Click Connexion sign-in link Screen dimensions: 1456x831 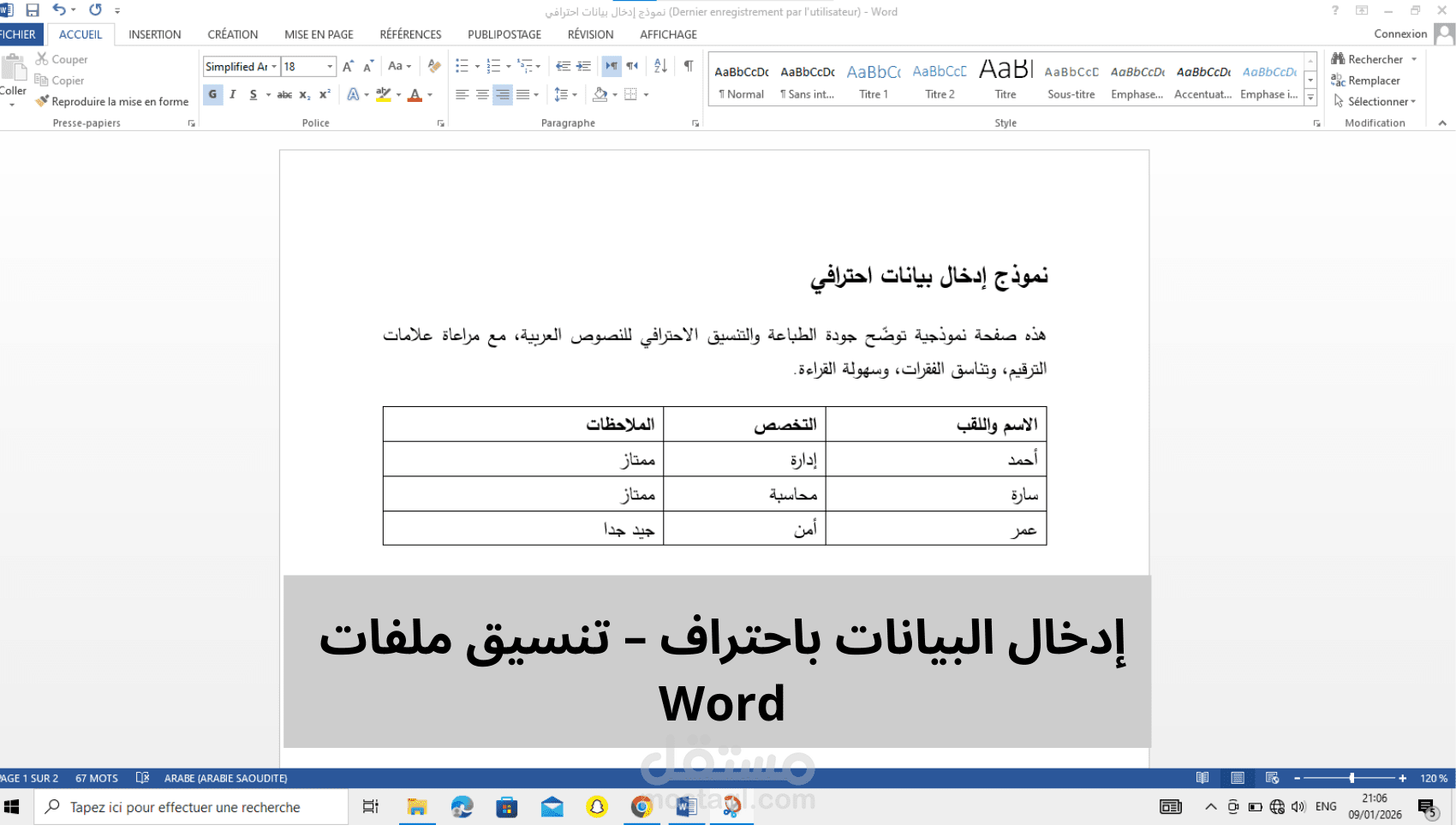pyautogui.click(x=1400, y=33)
